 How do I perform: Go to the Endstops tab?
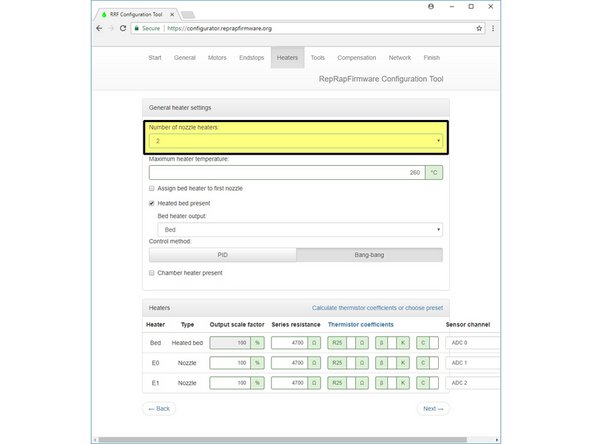point(251,58)
